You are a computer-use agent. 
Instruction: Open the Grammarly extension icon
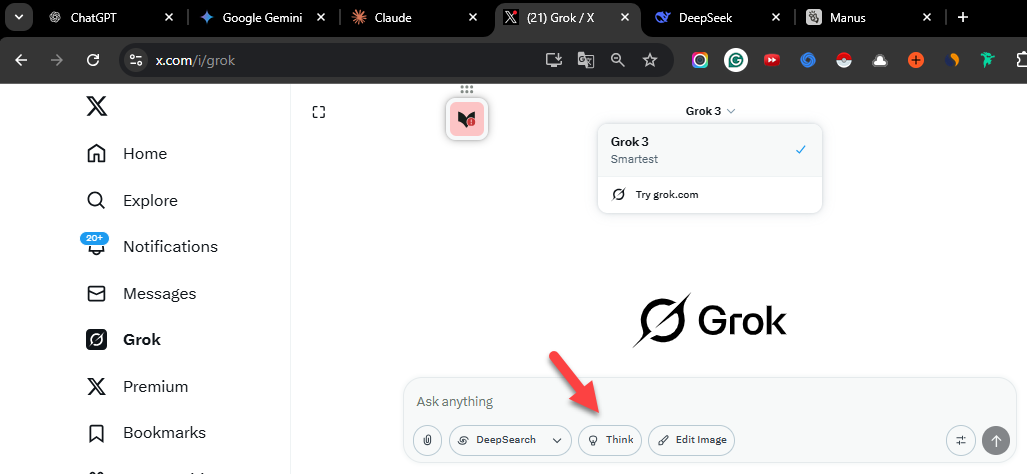coord(736,60)
